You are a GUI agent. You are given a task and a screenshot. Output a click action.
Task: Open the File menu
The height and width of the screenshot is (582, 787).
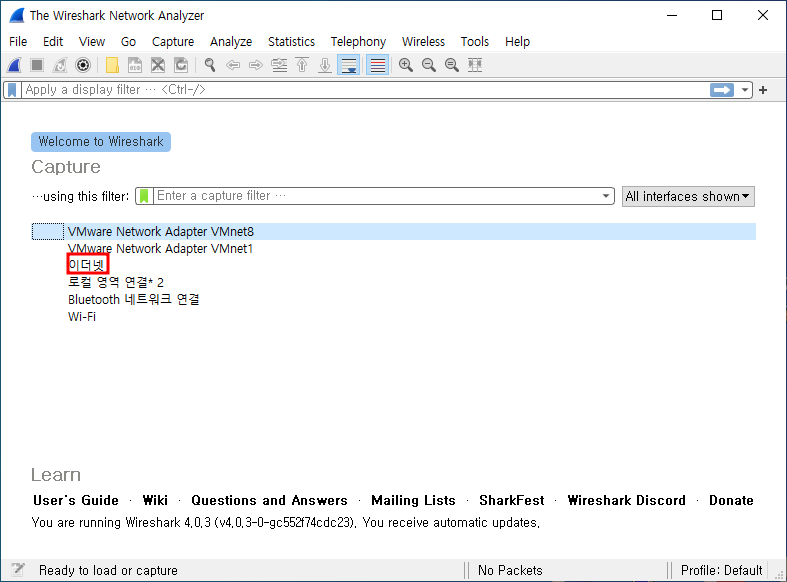[x=18, y=42]
